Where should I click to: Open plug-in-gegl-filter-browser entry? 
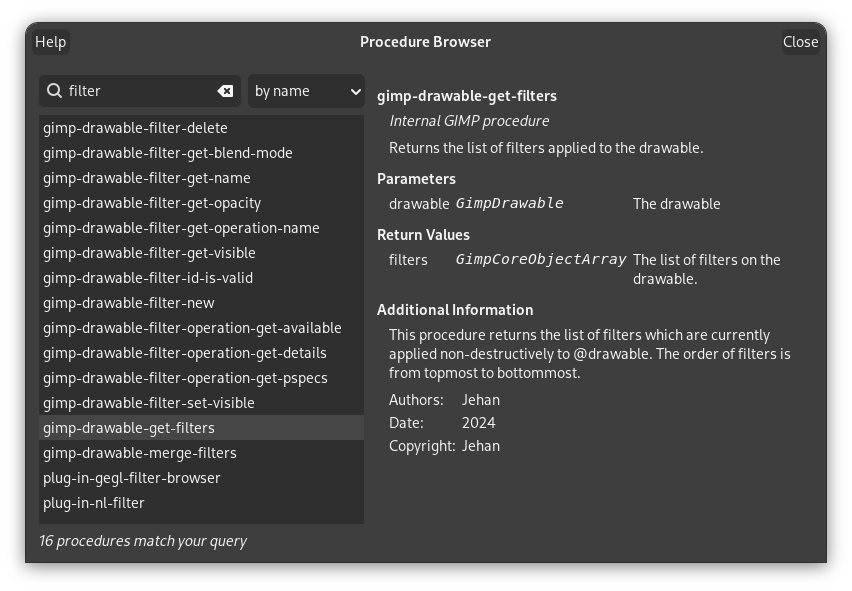[131, 478]
